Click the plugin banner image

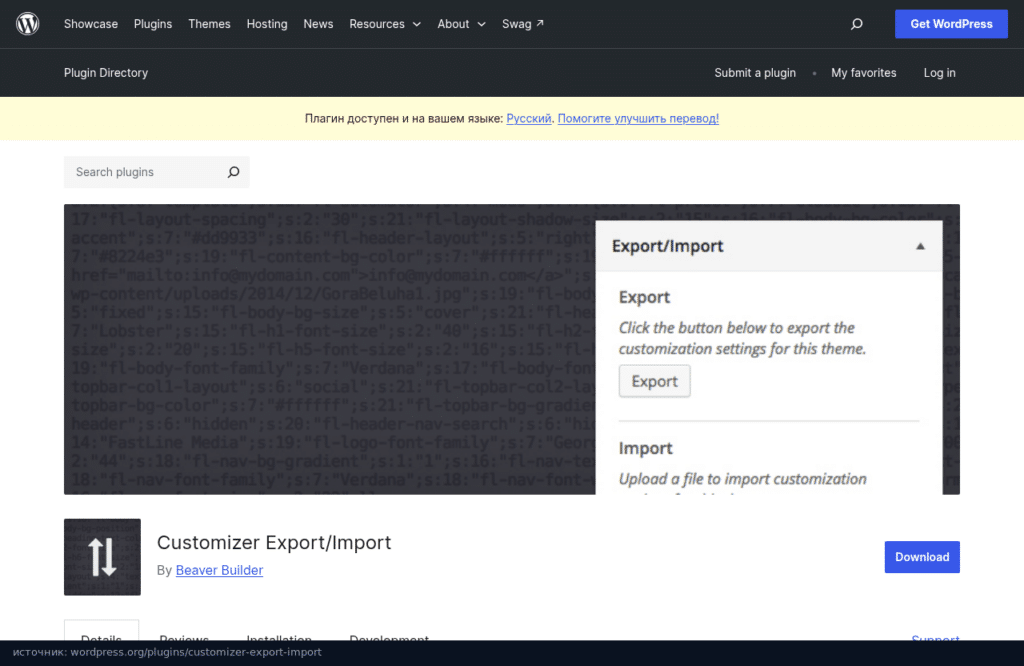[x=512, y=349]
